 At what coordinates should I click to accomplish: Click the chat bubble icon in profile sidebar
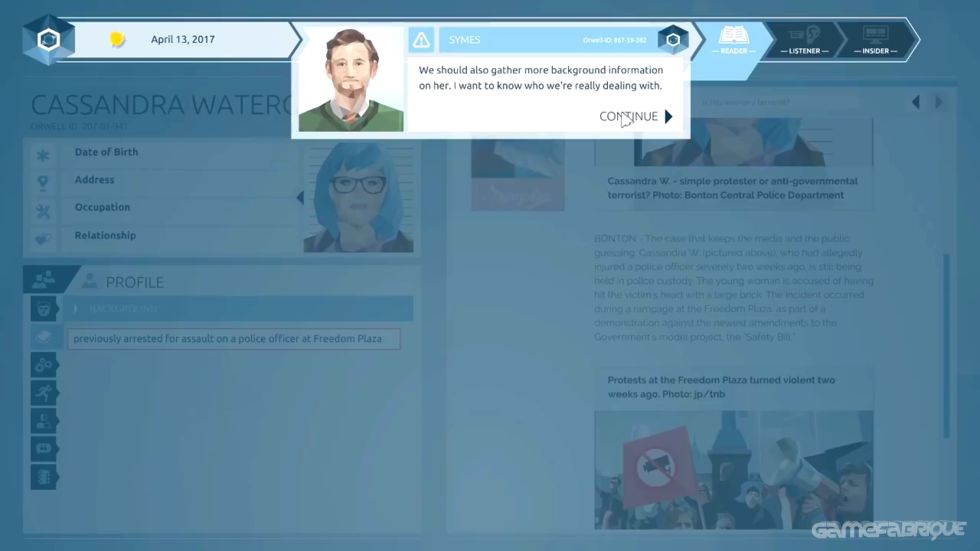click(43, 449)
